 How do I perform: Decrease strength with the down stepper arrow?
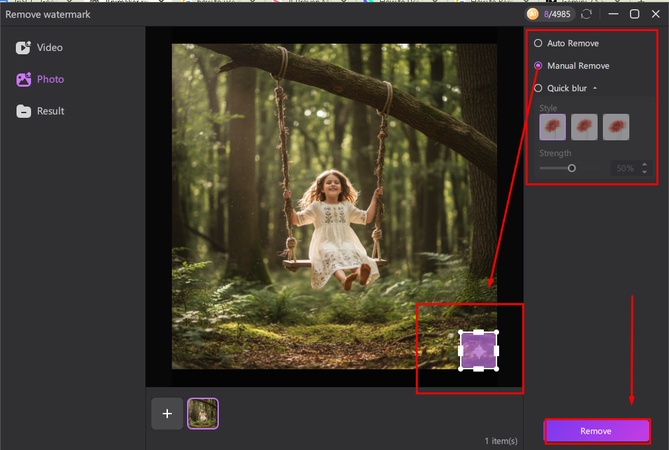click(x=644, y=172)
